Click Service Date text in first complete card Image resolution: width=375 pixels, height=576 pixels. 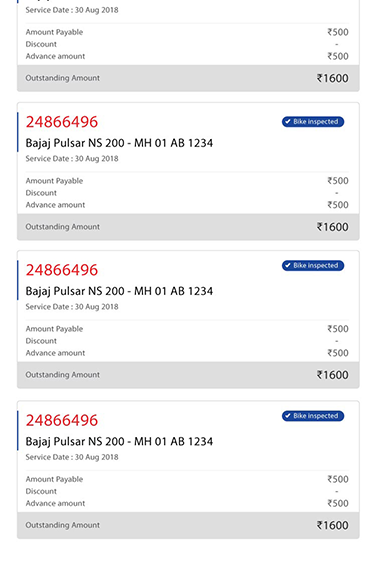click(72, 159)
